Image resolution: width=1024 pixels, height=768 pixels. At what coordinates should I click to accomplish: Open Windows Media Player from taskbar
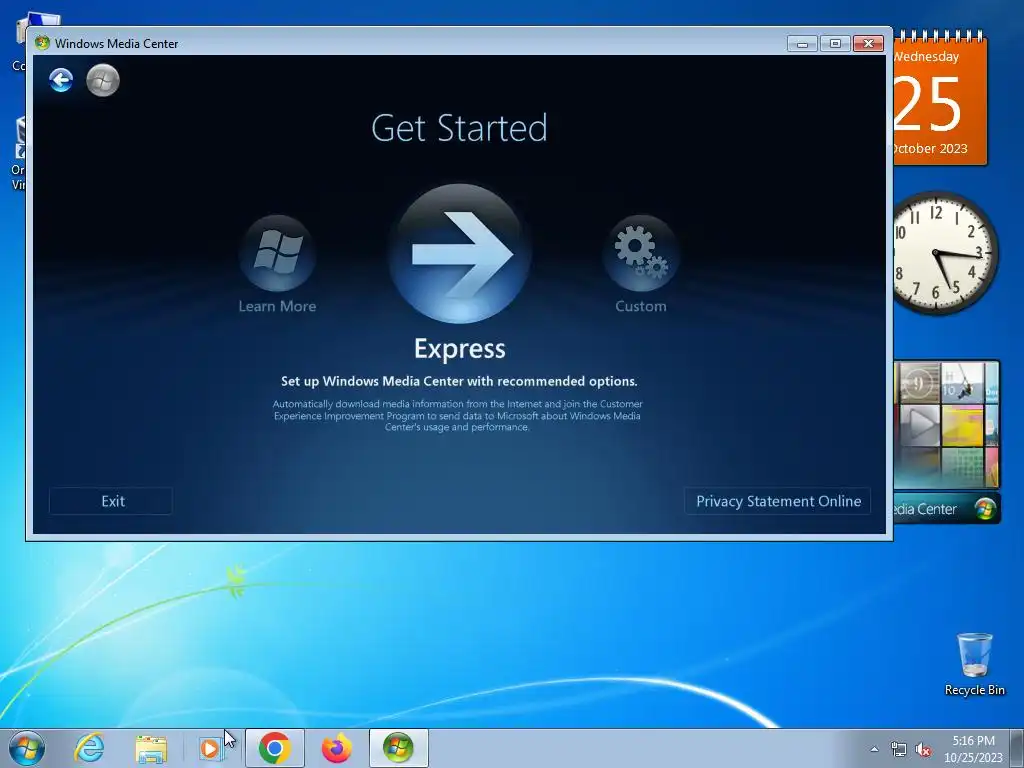[x=210, y=748]
